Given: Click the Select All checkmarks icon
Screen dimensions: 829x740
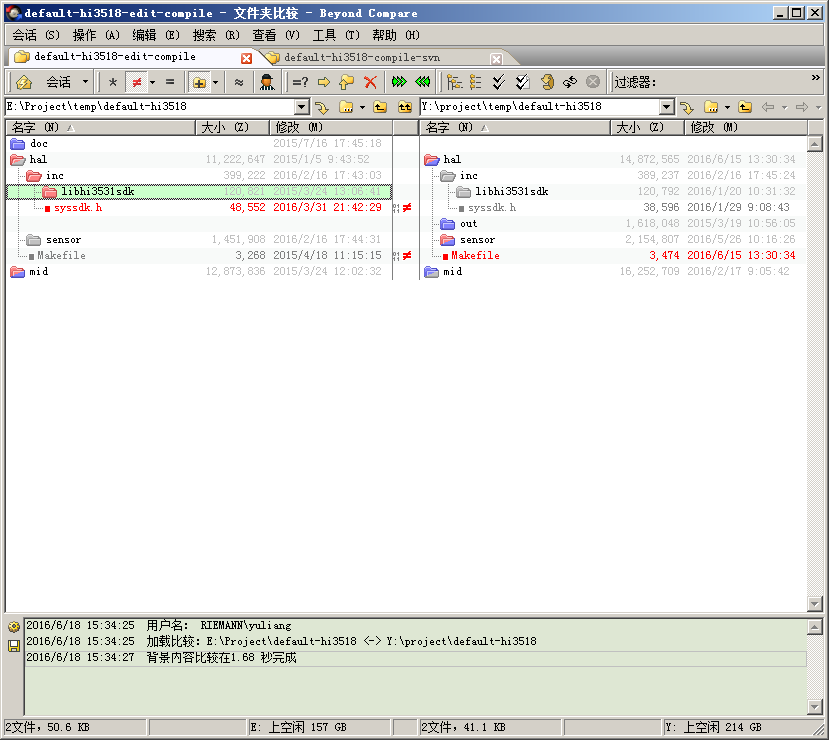Looking at the screenshot, I should pyautogui.click(x=499, y=82).
